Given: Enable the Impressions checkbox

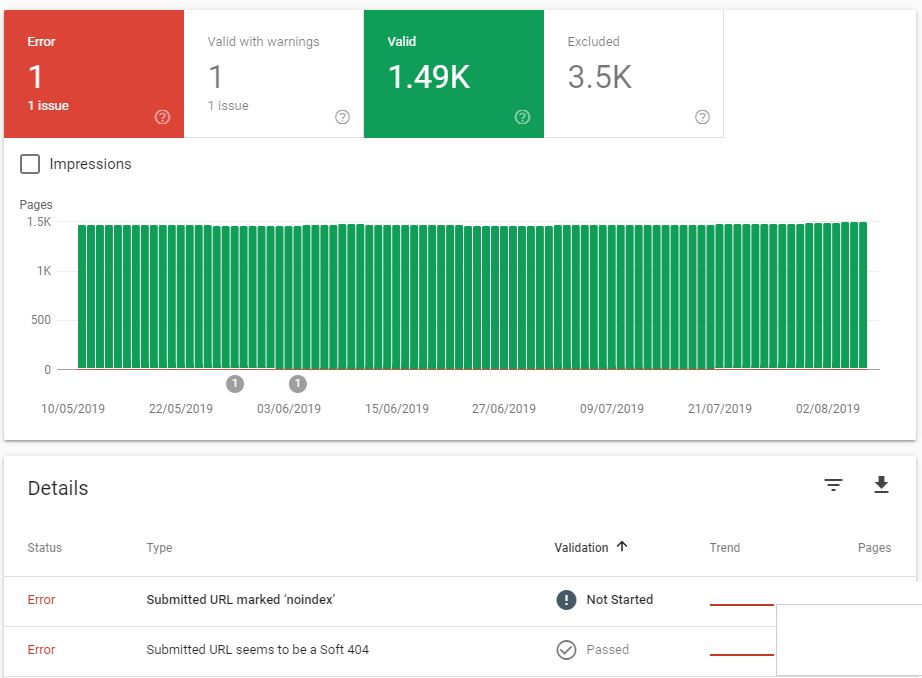Looking at the screenshot, I should [31, 164].
